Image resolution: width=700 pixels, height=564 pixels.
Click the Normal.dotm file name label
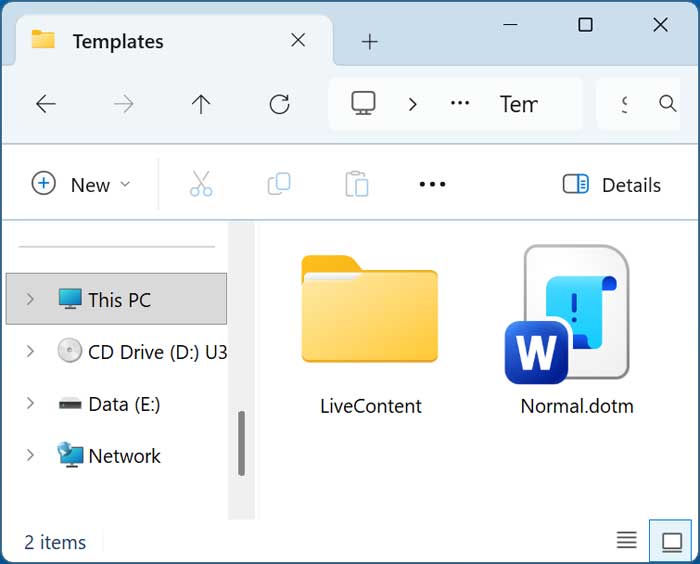[x=577, y=406]
